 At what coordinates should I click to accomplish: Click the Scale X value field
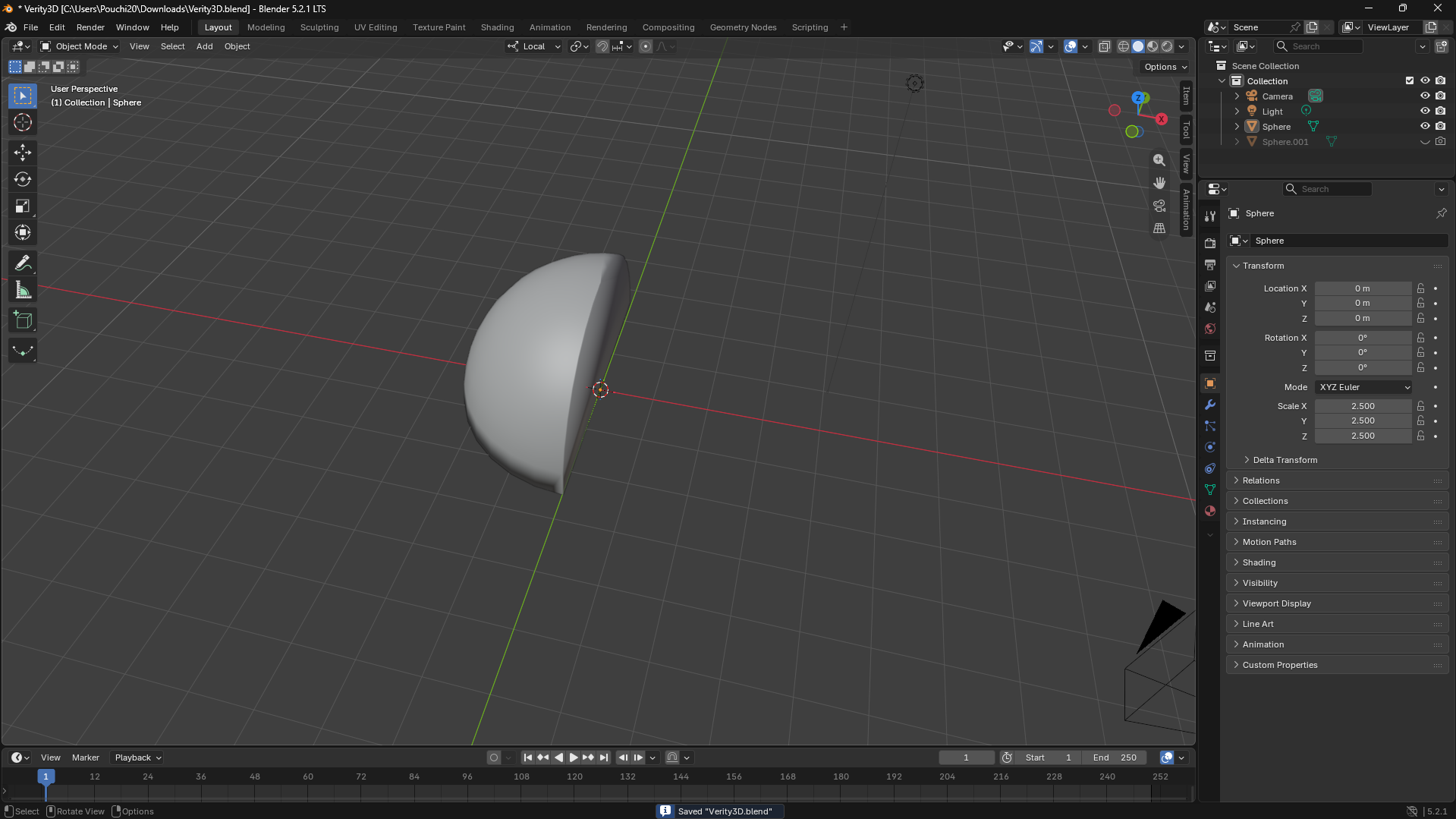click(1363, 406)
